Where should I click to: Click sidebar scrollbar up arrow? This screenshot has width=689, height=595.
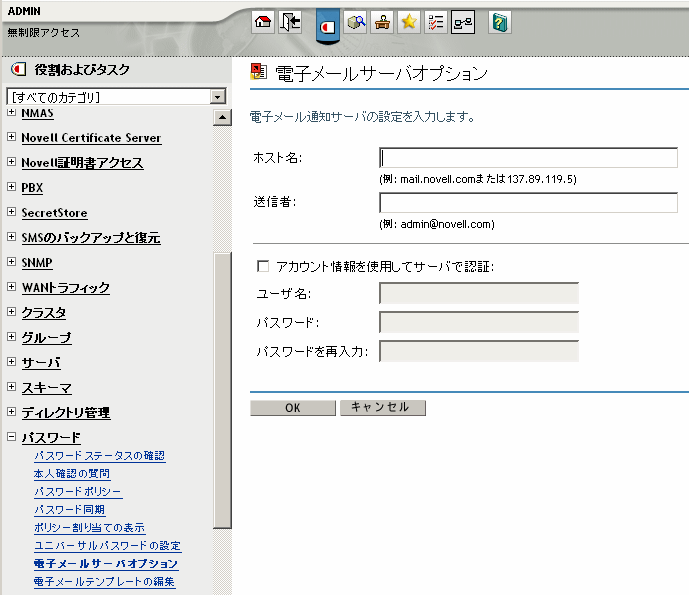[222, 117]
